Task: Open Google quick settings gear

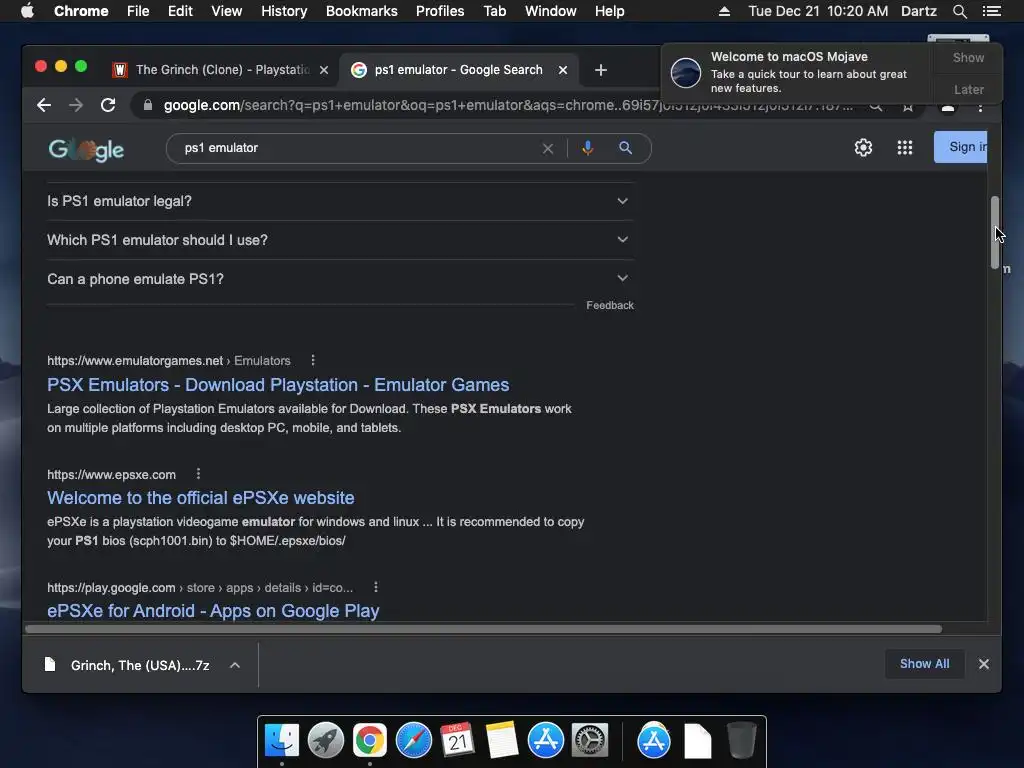Action: click(x=863, y=148)
